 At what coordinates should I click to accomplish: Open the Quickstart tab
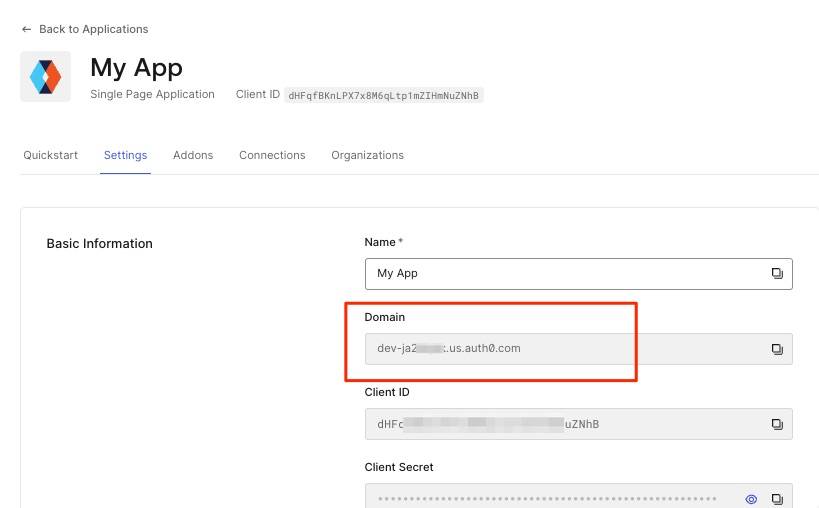point(50,155)
